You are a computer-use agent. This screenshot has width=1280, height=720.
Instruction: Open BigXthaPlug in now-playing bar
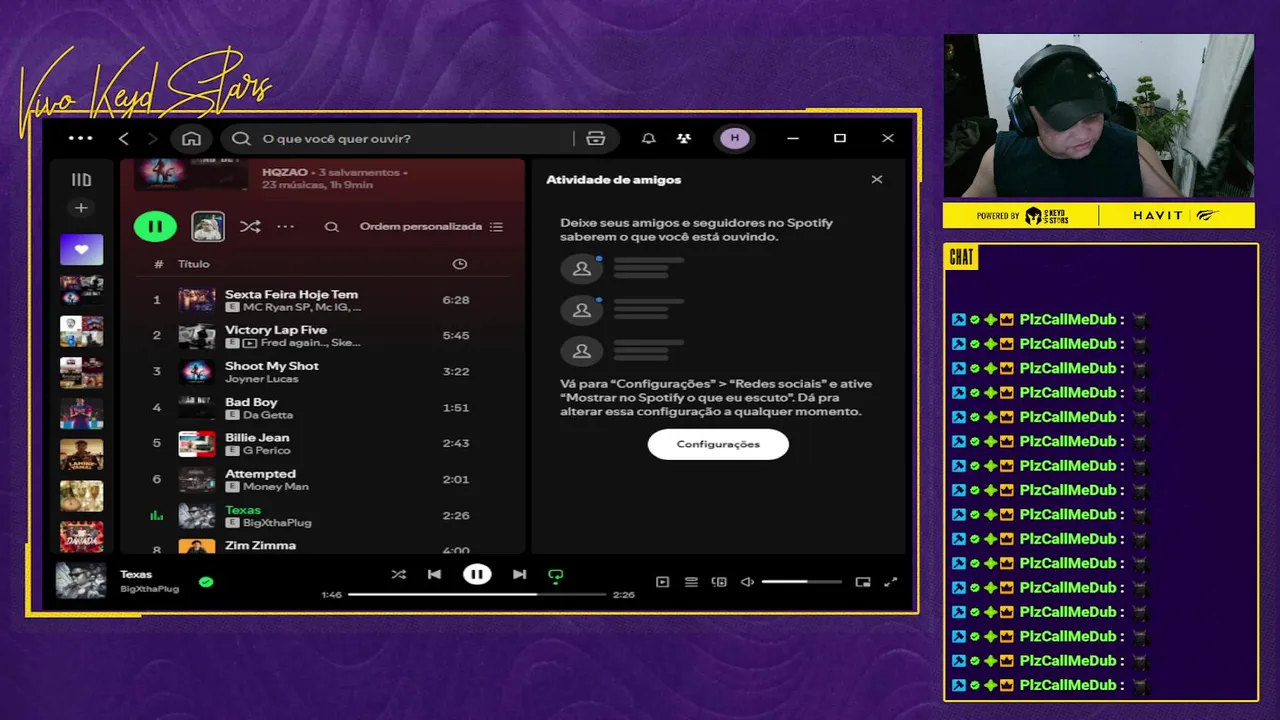tap(150, 589)
